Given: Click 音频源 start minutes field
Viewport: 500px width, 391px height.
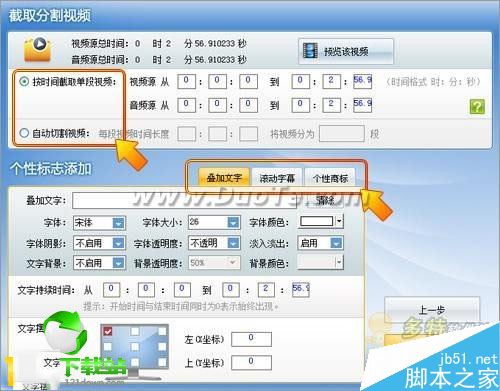Looking at the screenshot, I should pos(217,105).
